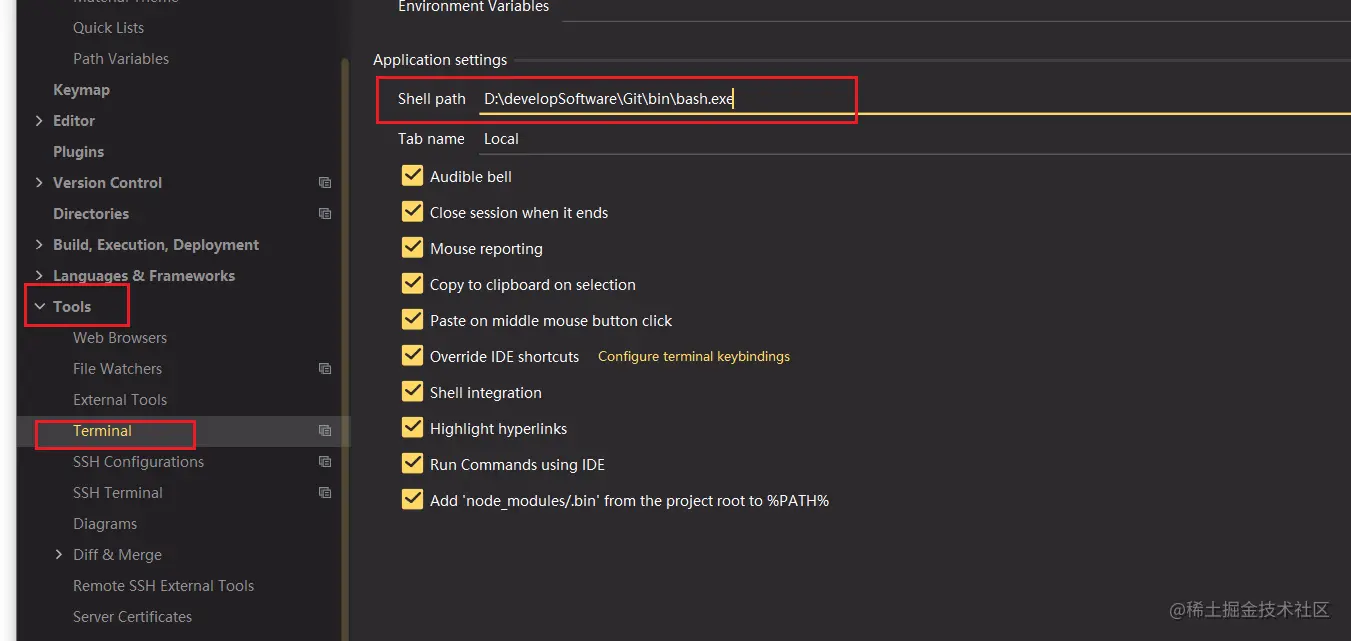Collapse the Tools tree section
This screenshot has height=641, width=1351.
[x=39, y=307]
